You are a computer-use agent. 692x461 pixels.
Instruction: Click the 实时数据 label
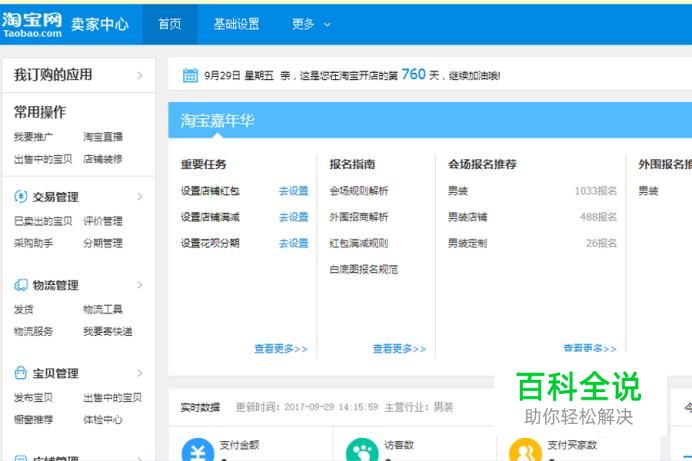click(200, 407)
